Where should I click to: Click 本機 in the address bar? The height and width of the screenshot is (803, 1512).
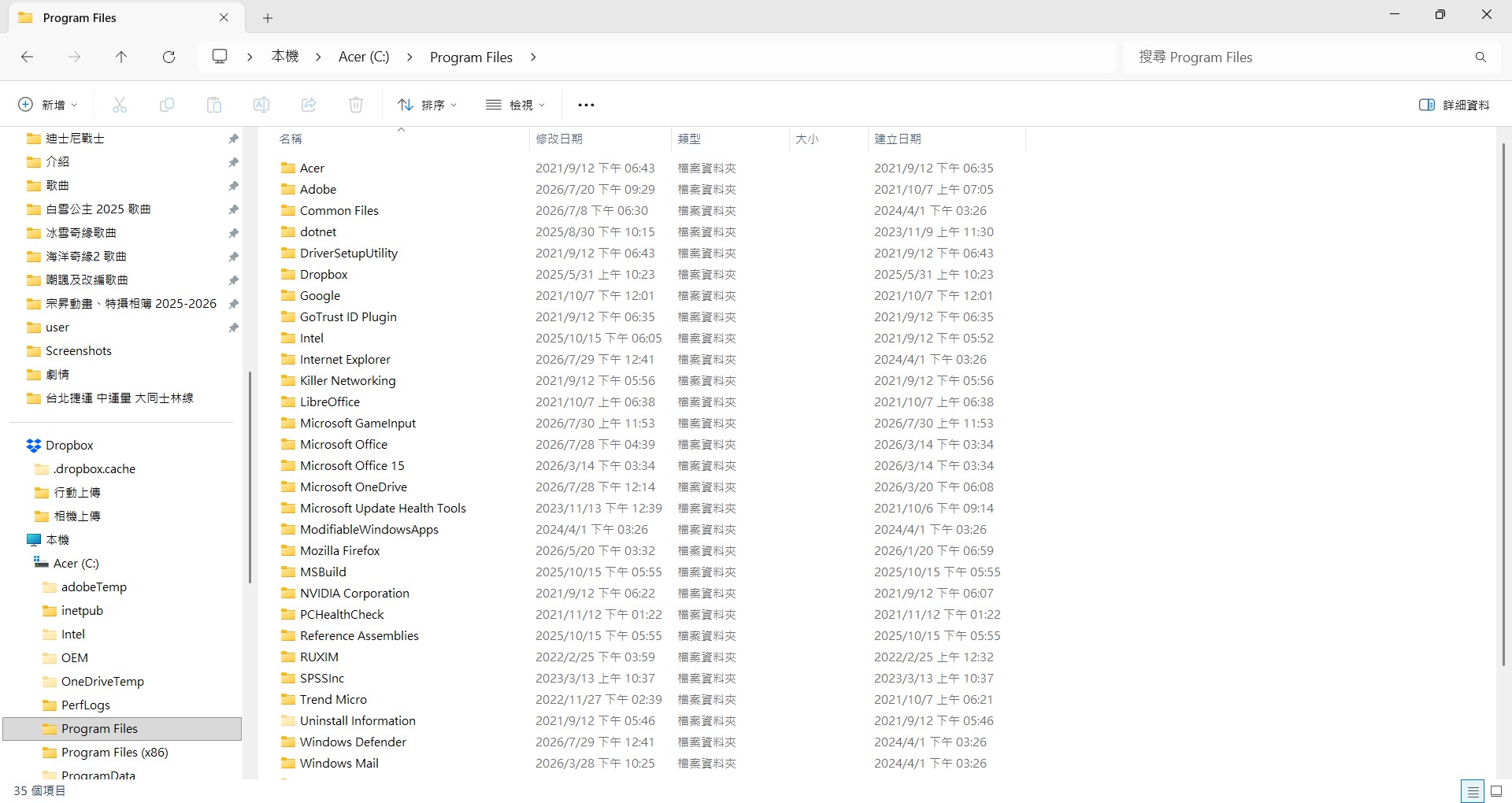(x=285, y=57)
